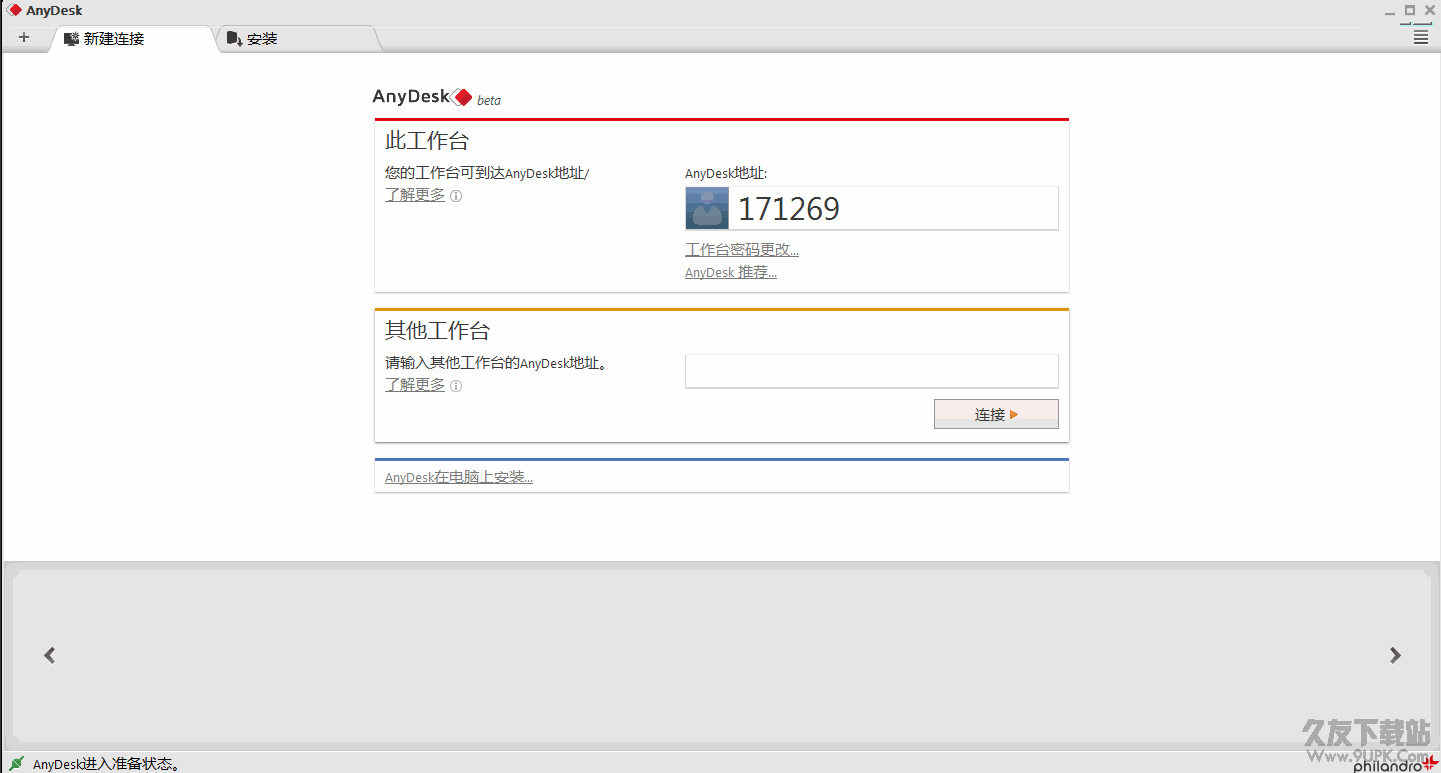Go to previous item with left arrow

coord(50,655)
